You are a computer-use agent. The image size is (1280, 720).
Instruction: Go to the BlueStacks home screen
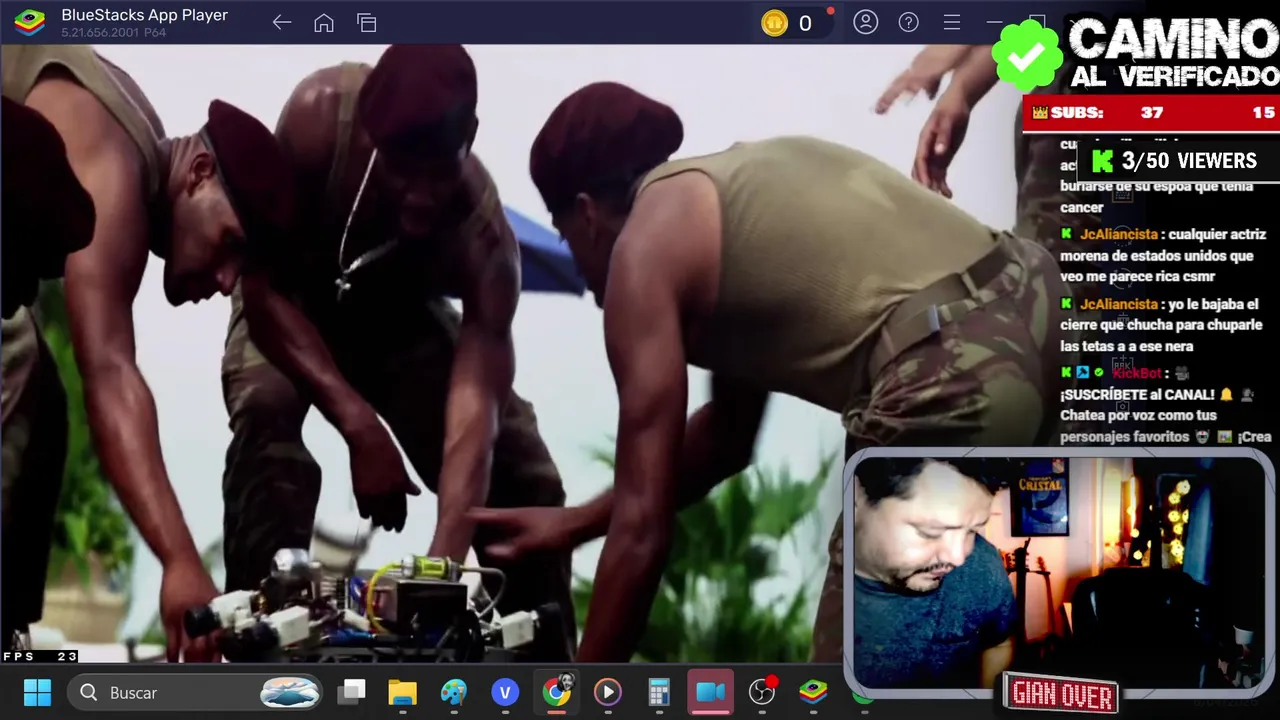tap(324, 23)
